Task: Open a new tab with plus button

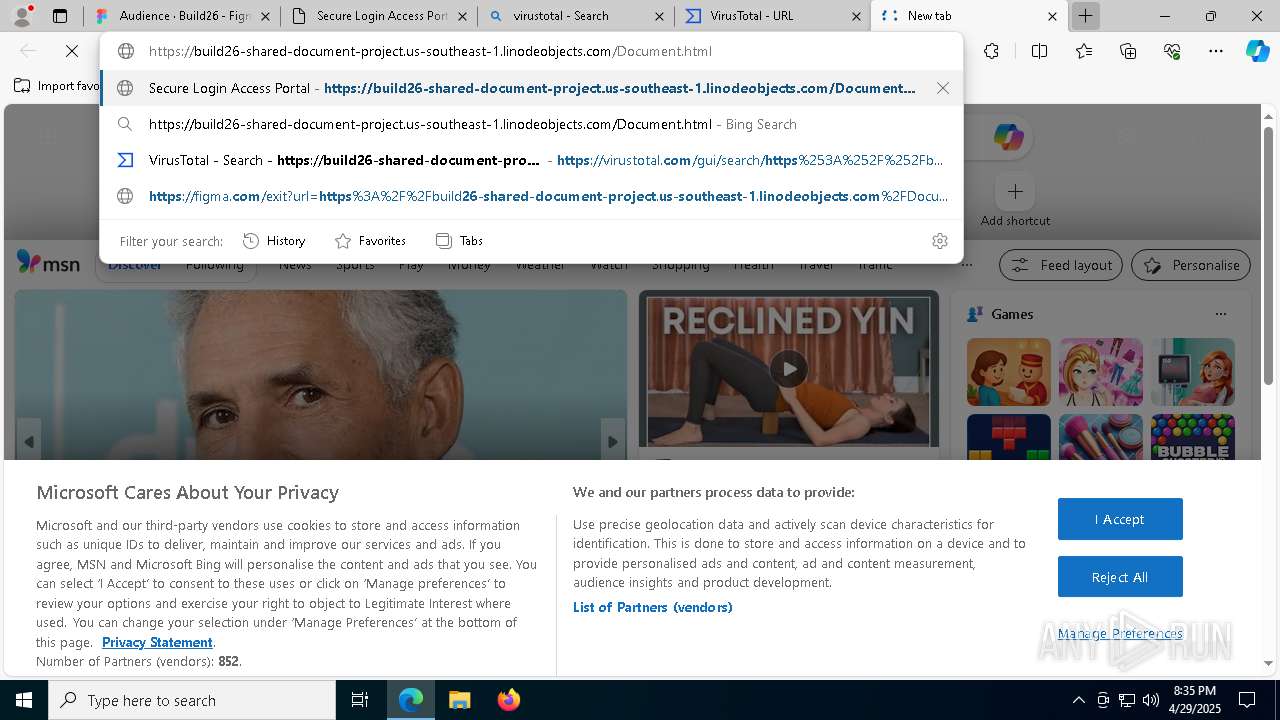Action: (x=1085, y=16)
